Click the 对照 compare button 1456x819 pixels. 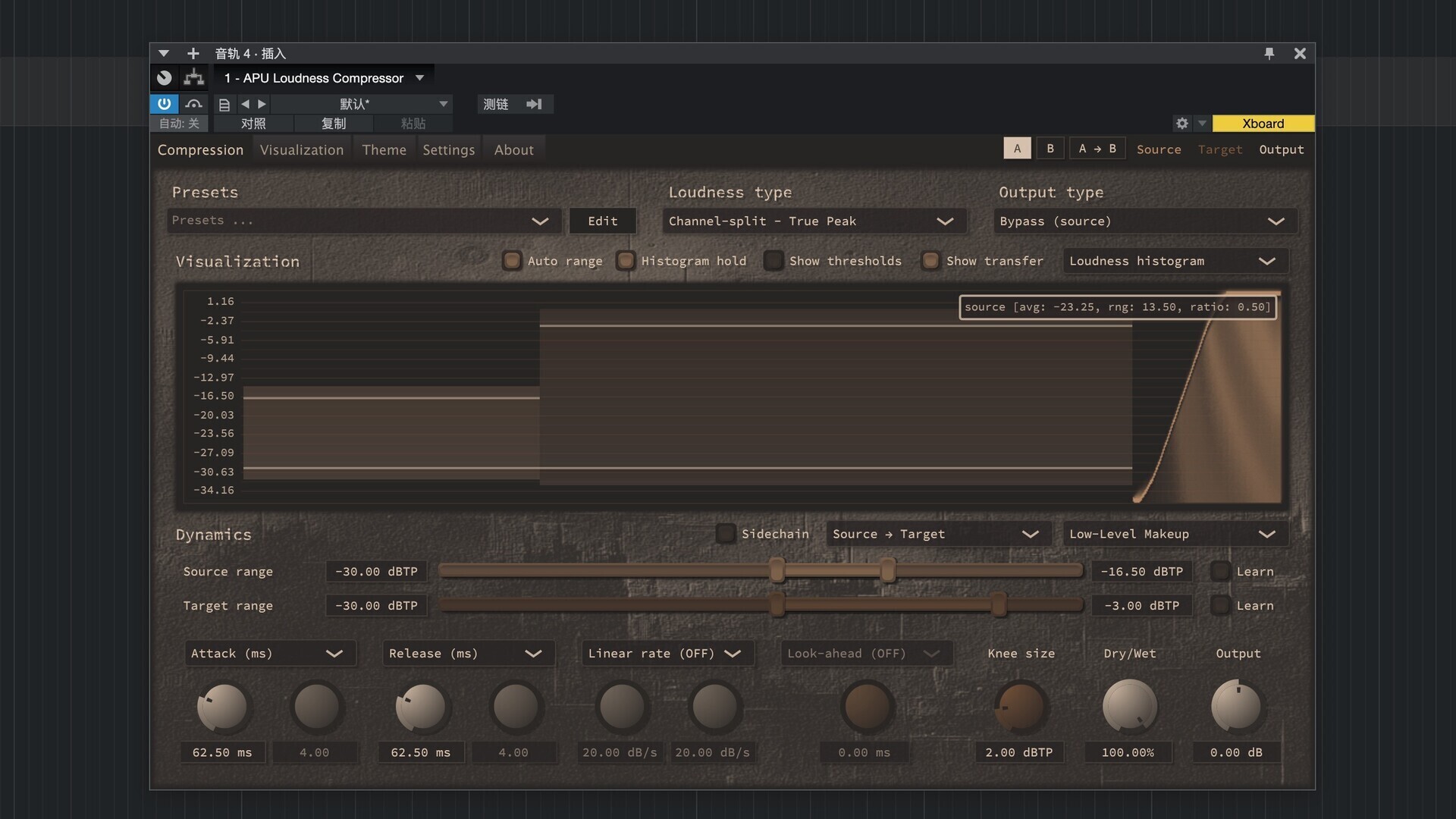click(253, 123)
